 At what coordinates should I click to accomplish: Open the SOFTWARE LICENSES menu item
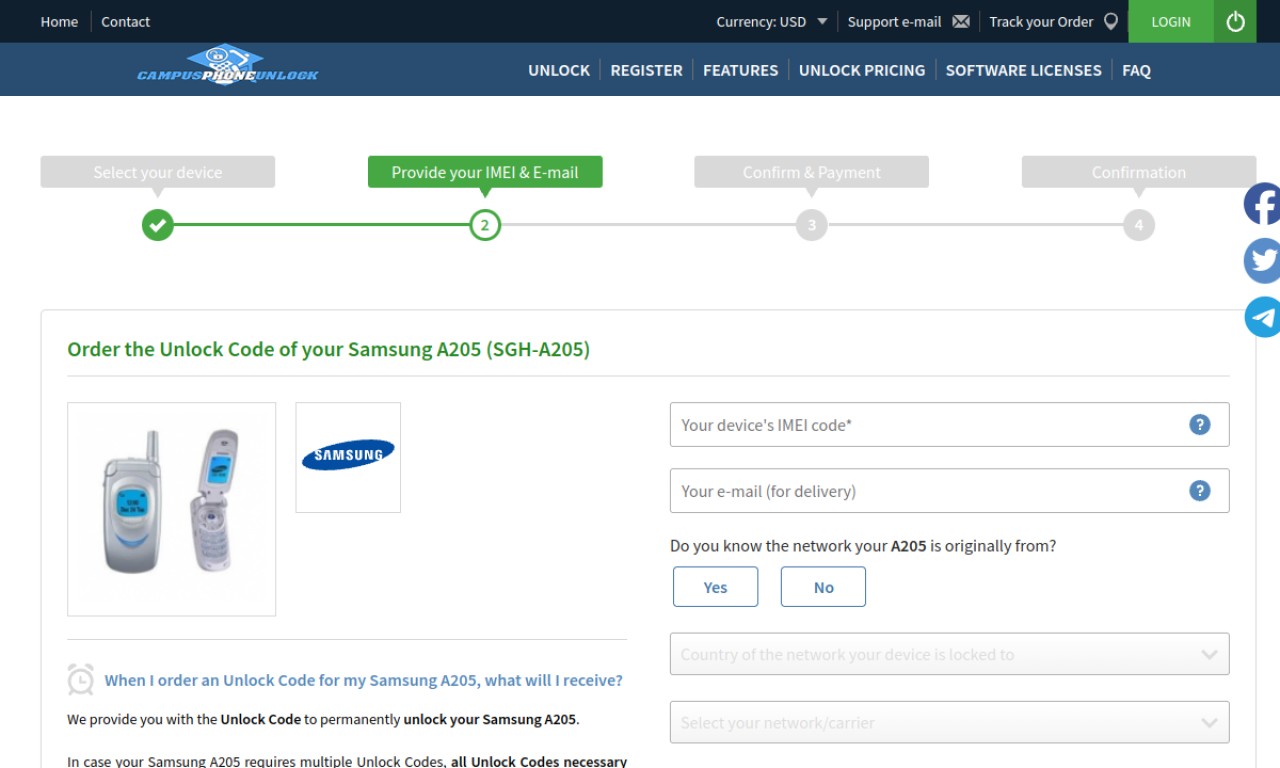(1023, 70)
